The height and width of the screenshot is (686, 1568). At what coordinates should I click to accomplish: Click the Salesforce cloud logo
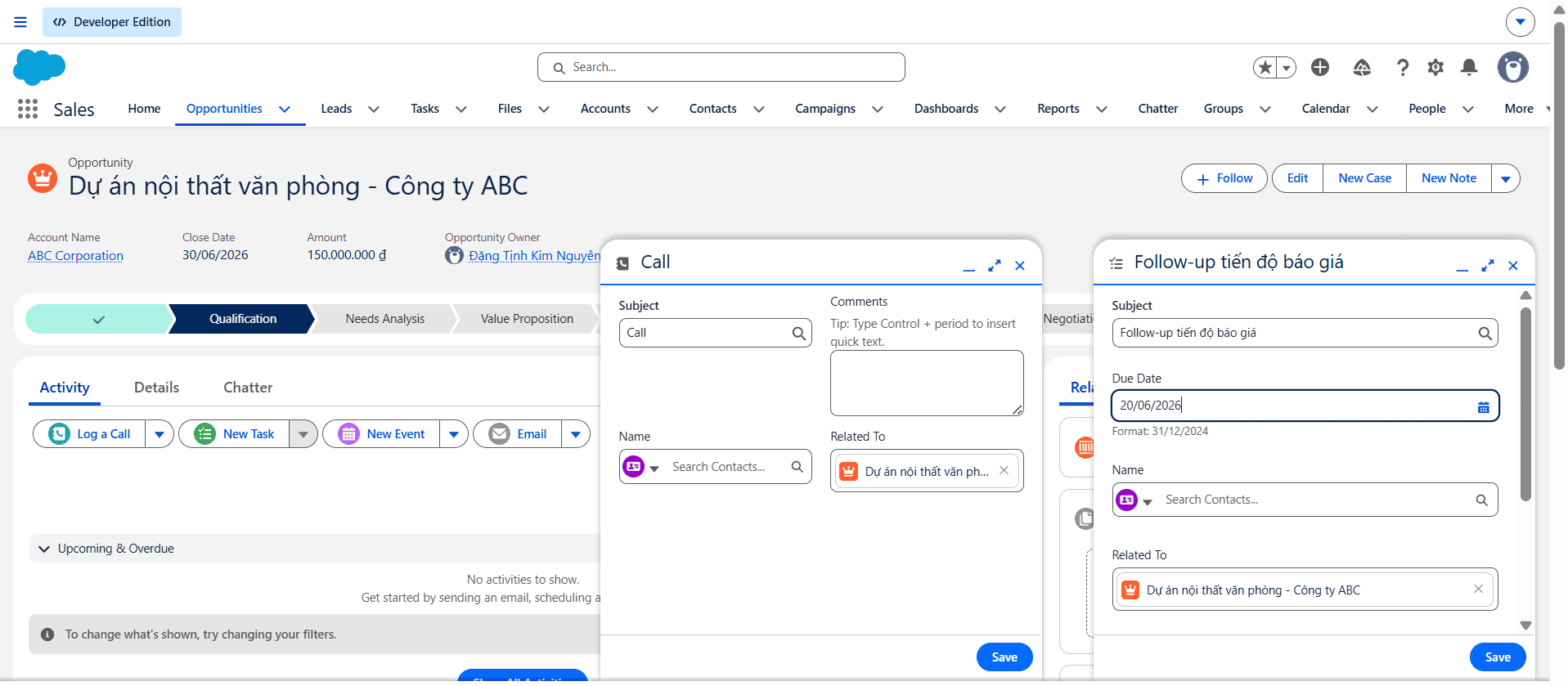(x=39, y=67)
